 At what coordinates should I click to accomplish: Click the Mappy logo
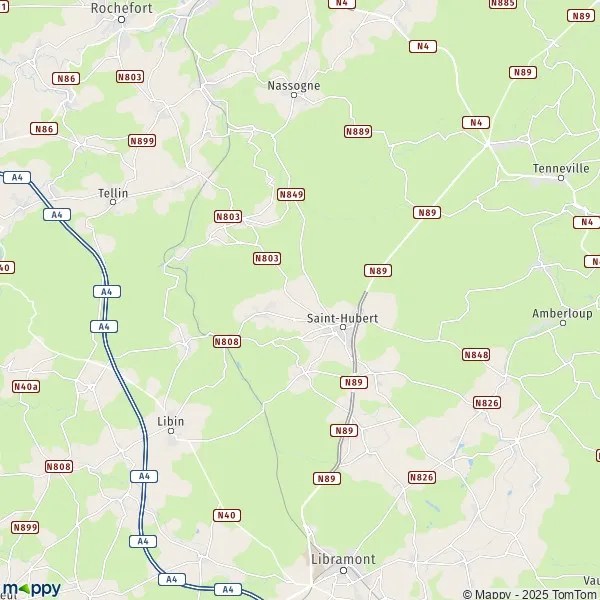pyautogui.click(x=31, y=589)
